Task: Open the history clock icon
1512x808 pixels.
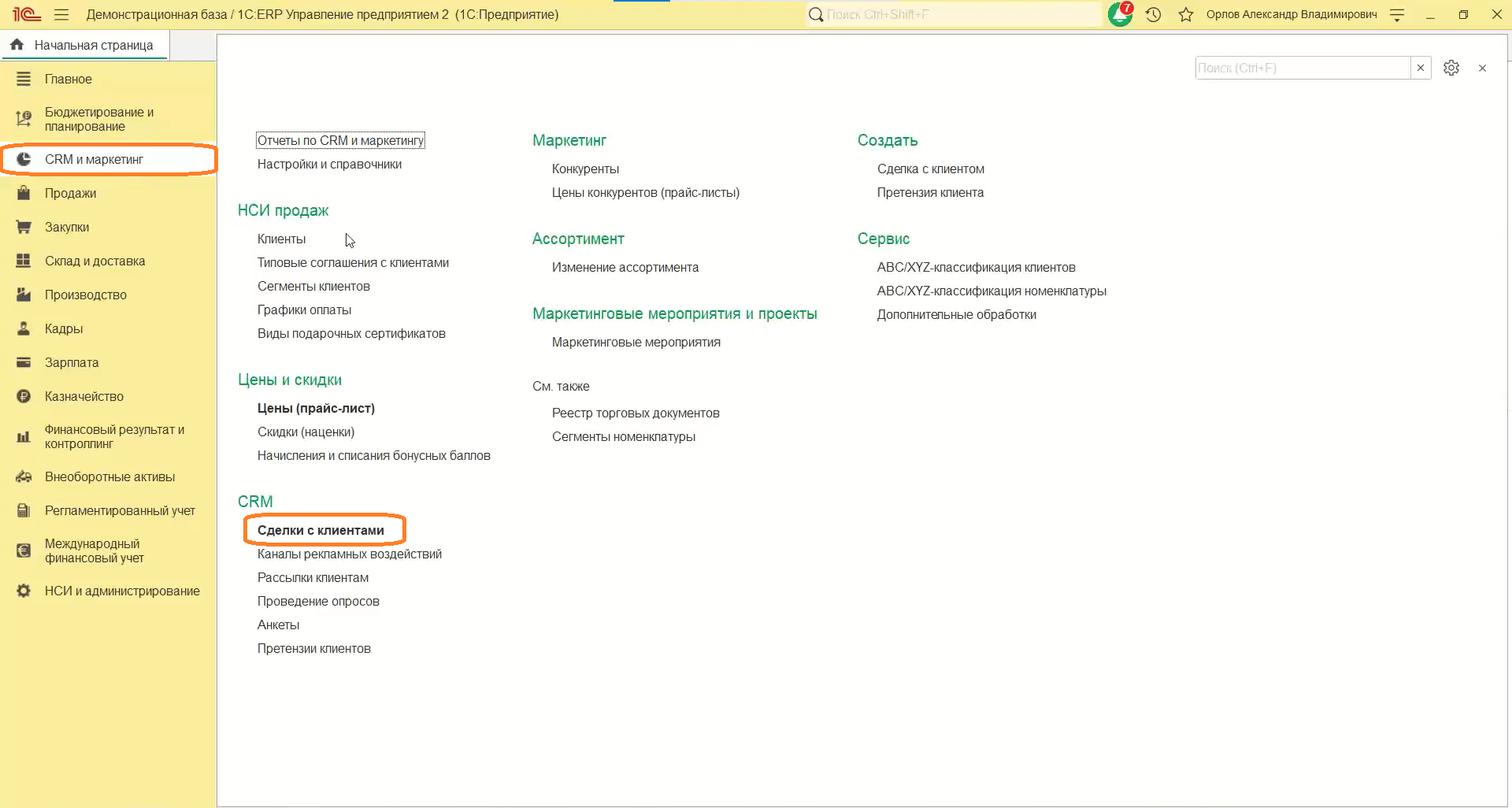Action: click(x=1154, y=14)
